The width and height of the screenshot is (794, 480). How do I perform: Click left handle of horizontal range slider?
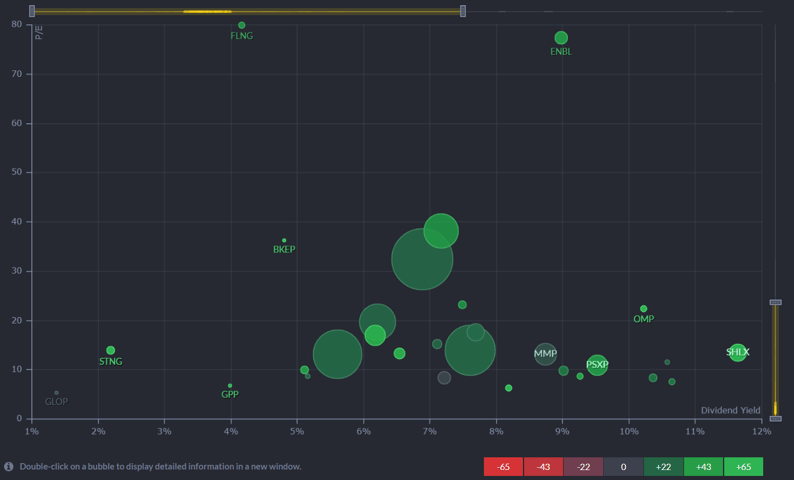(32, 11)
